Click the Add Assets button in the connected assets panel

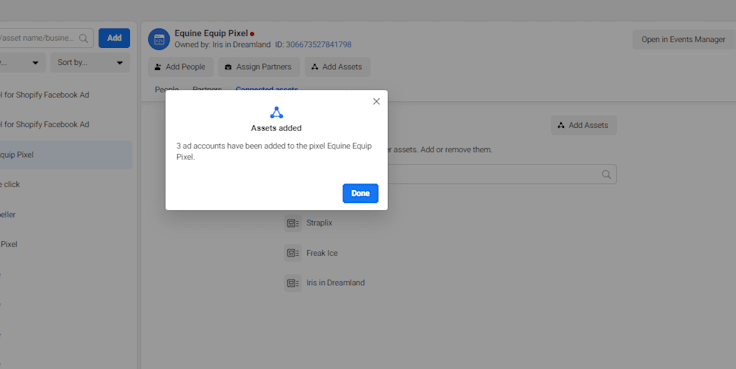tap(583, 125)
